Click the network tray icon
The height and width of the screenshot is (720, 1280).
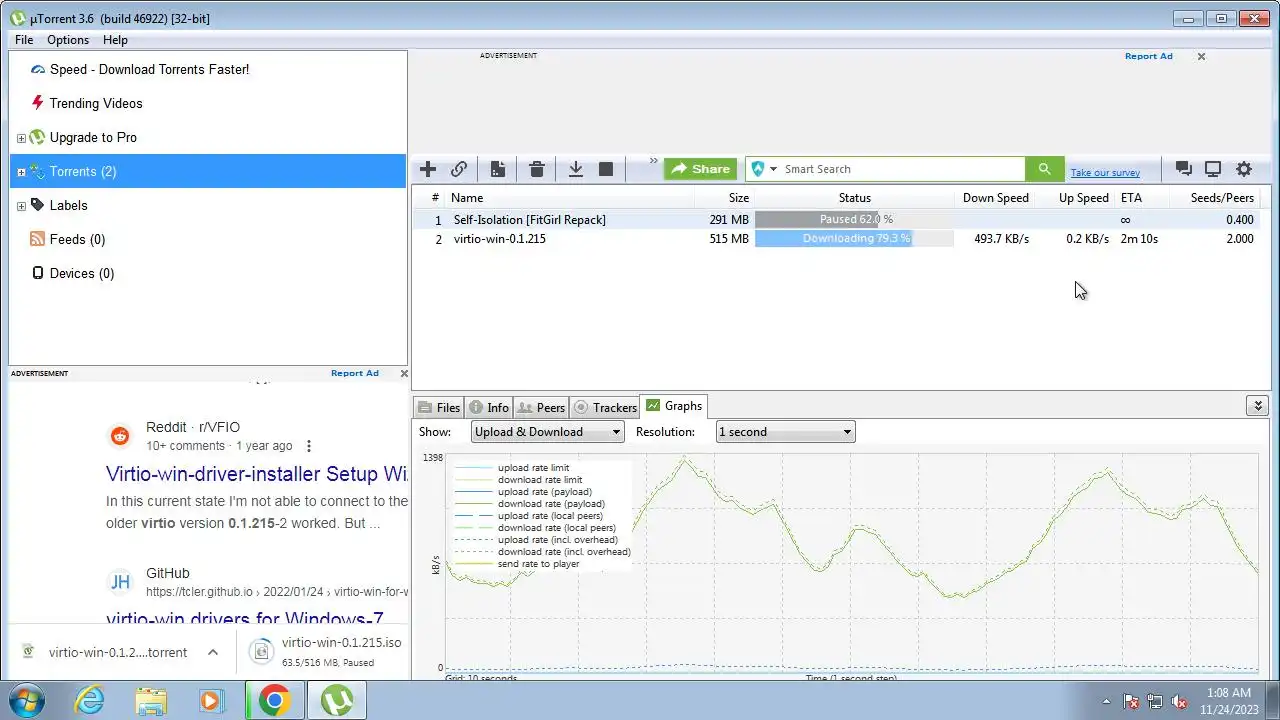tap(1155, 701)
